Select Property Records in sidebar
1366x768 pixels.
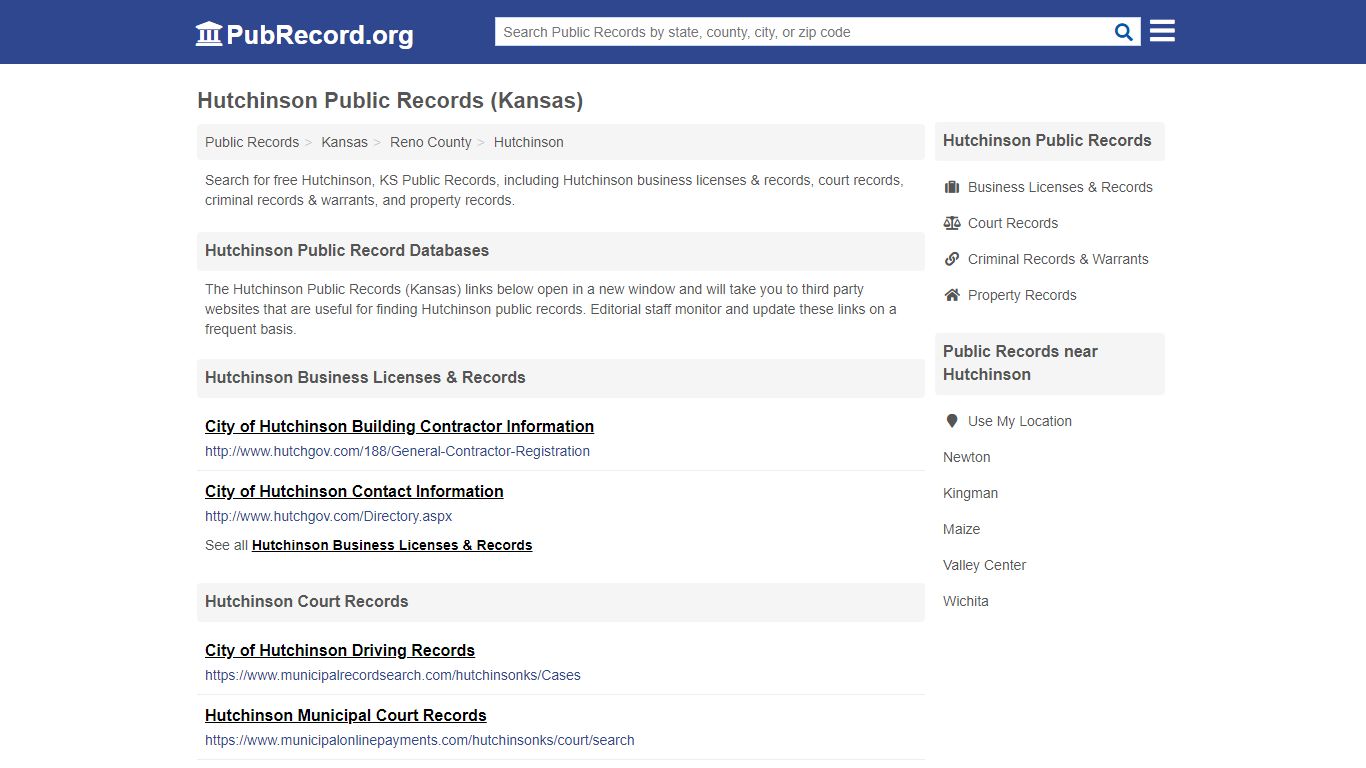pyautogui.click(x=1022, y=295)
